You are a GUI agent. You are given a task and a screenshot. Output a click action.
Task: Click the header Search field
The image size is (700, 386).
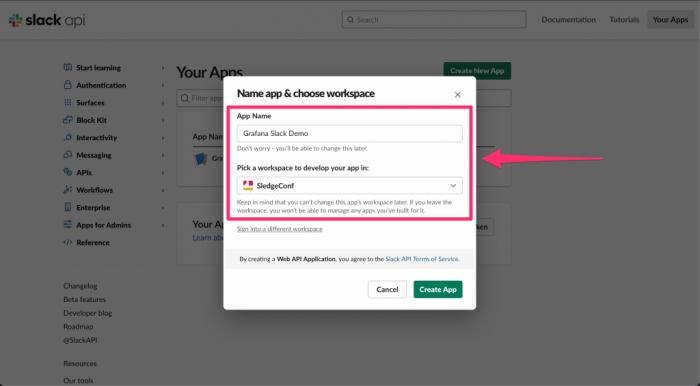point(434,20)
